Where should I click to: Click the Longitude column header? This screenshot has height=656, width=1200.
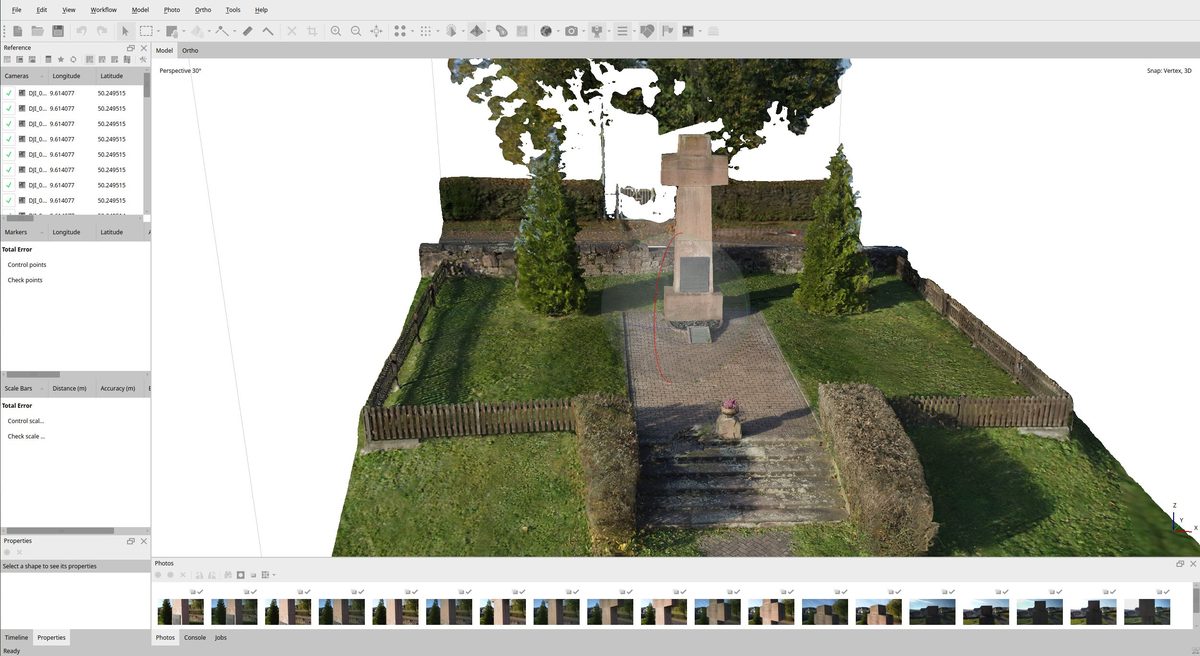(66, 76)
